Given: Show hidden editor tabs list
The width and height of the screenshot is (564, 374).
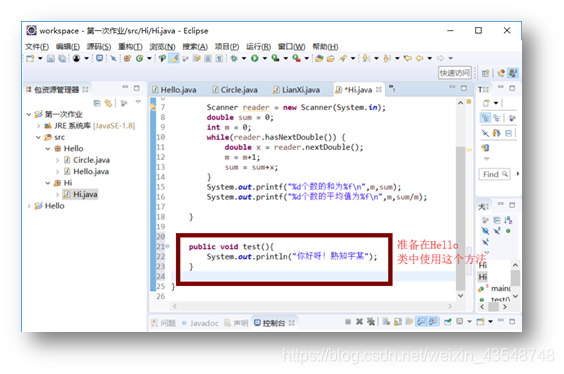Looking at the screenshot, I should coord(392,88).
